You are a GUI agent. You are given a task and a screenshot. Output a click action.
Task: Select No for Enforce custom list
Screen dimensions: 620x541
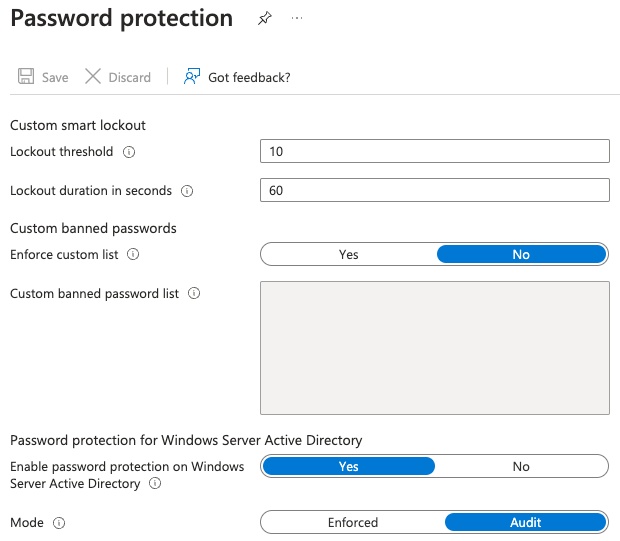click(x=521, y=255)
